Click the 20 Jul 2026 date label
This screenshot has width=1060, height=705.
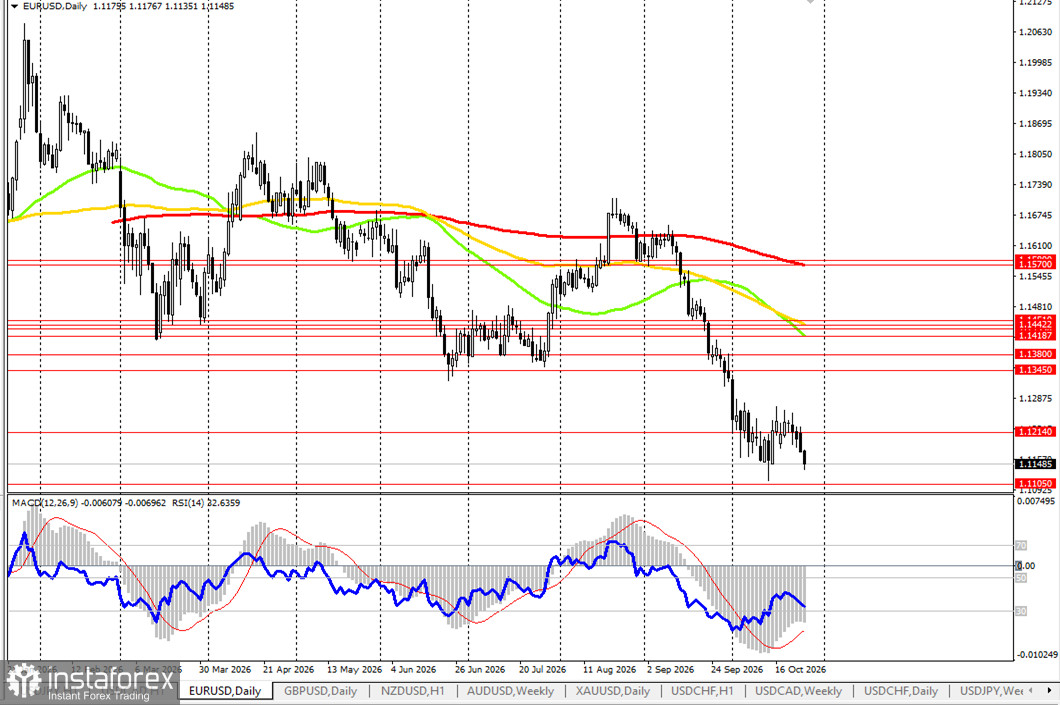coord(542,669)
